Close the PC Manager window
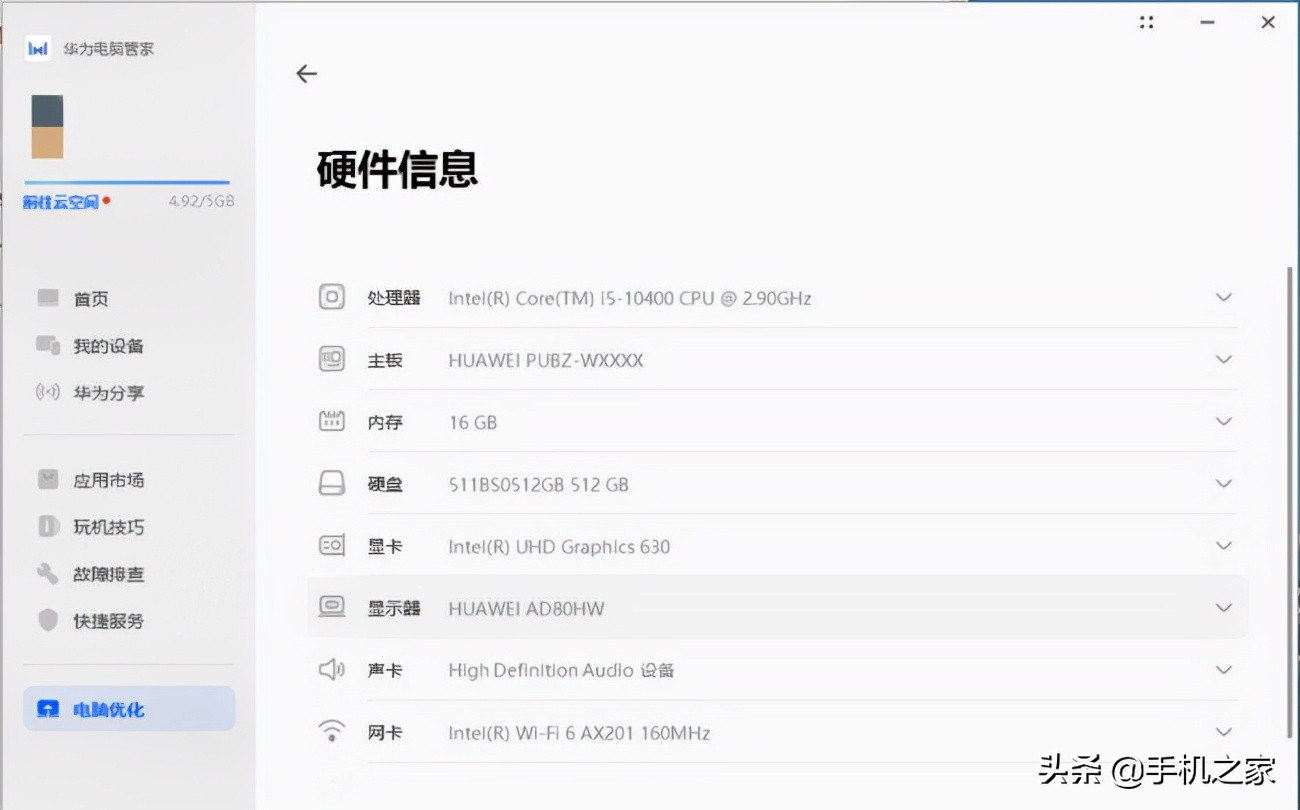Screen dimensions: 1300x810 (x=1268, y=22)
